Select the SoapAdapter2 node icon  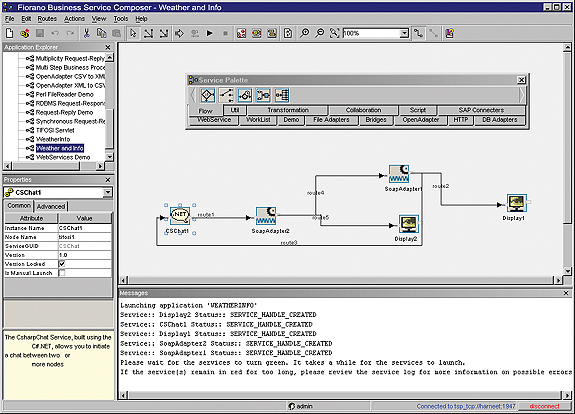(x=266, y=216)
